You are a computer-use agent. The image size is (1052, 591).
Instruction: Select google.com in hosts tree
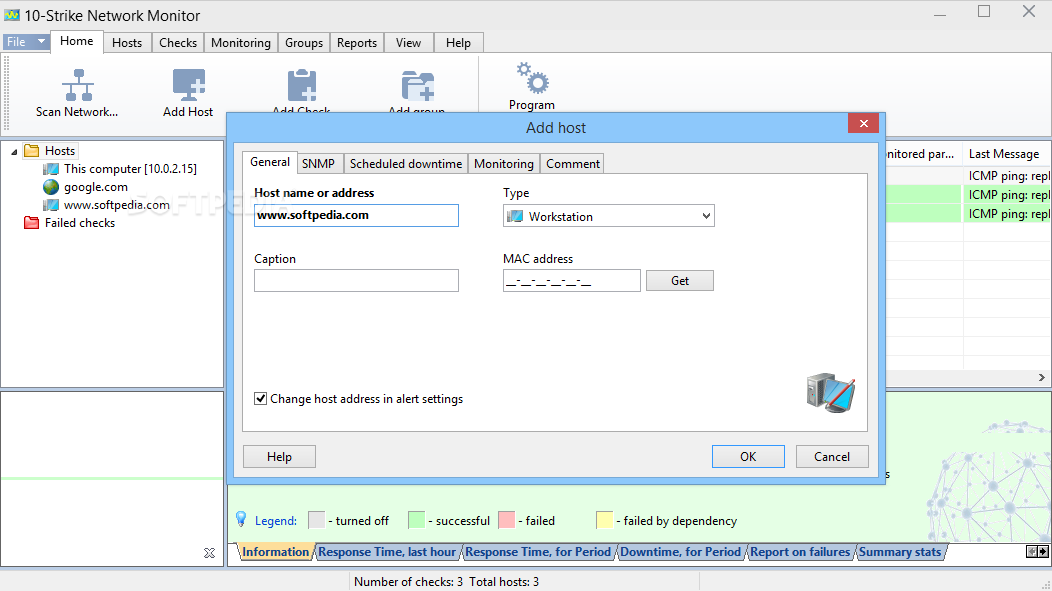pyautogui.click(x=96, y=187)
